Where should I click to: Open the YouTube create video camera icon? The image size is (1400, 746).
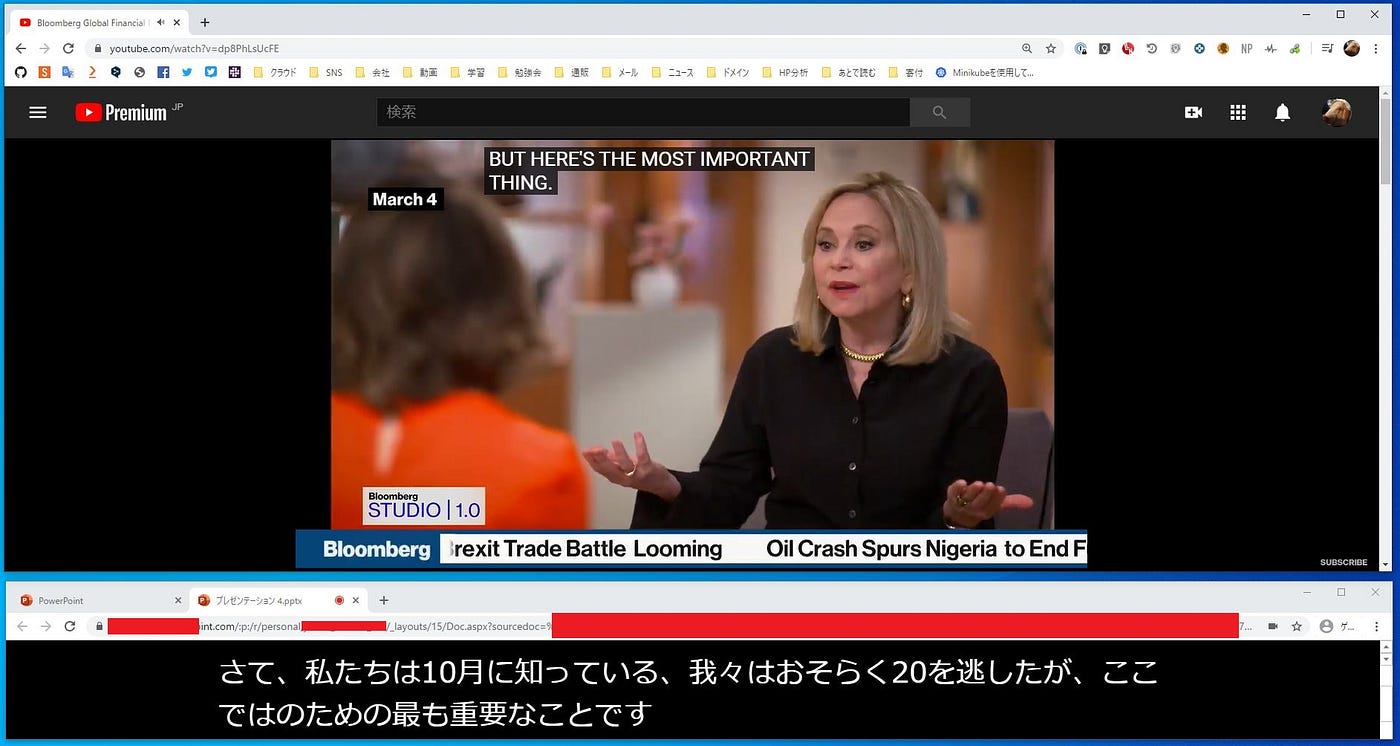tap(1193, 113)
